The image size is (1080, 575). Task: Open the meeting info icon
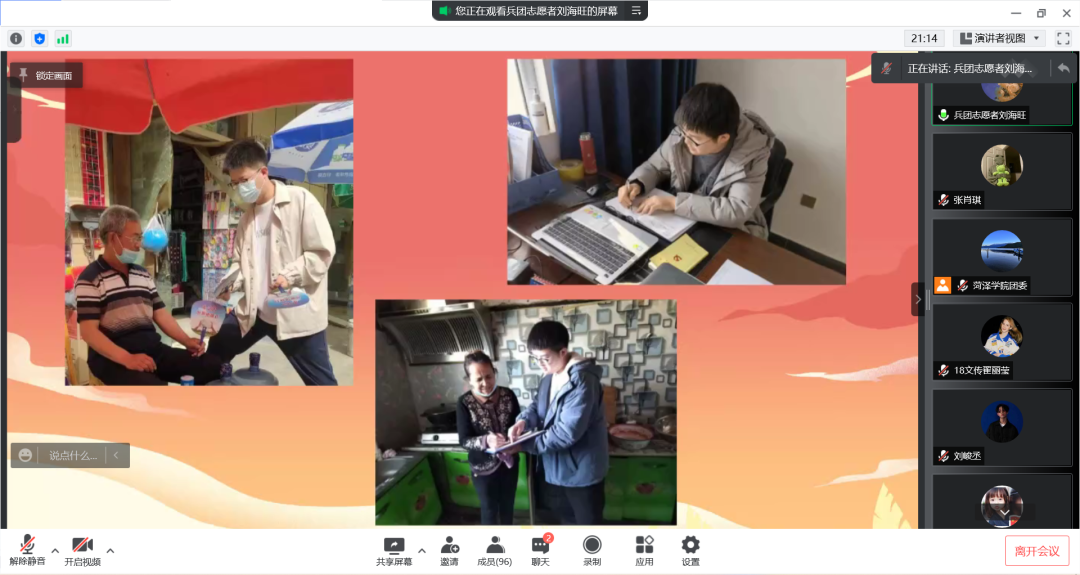point(16,38)
